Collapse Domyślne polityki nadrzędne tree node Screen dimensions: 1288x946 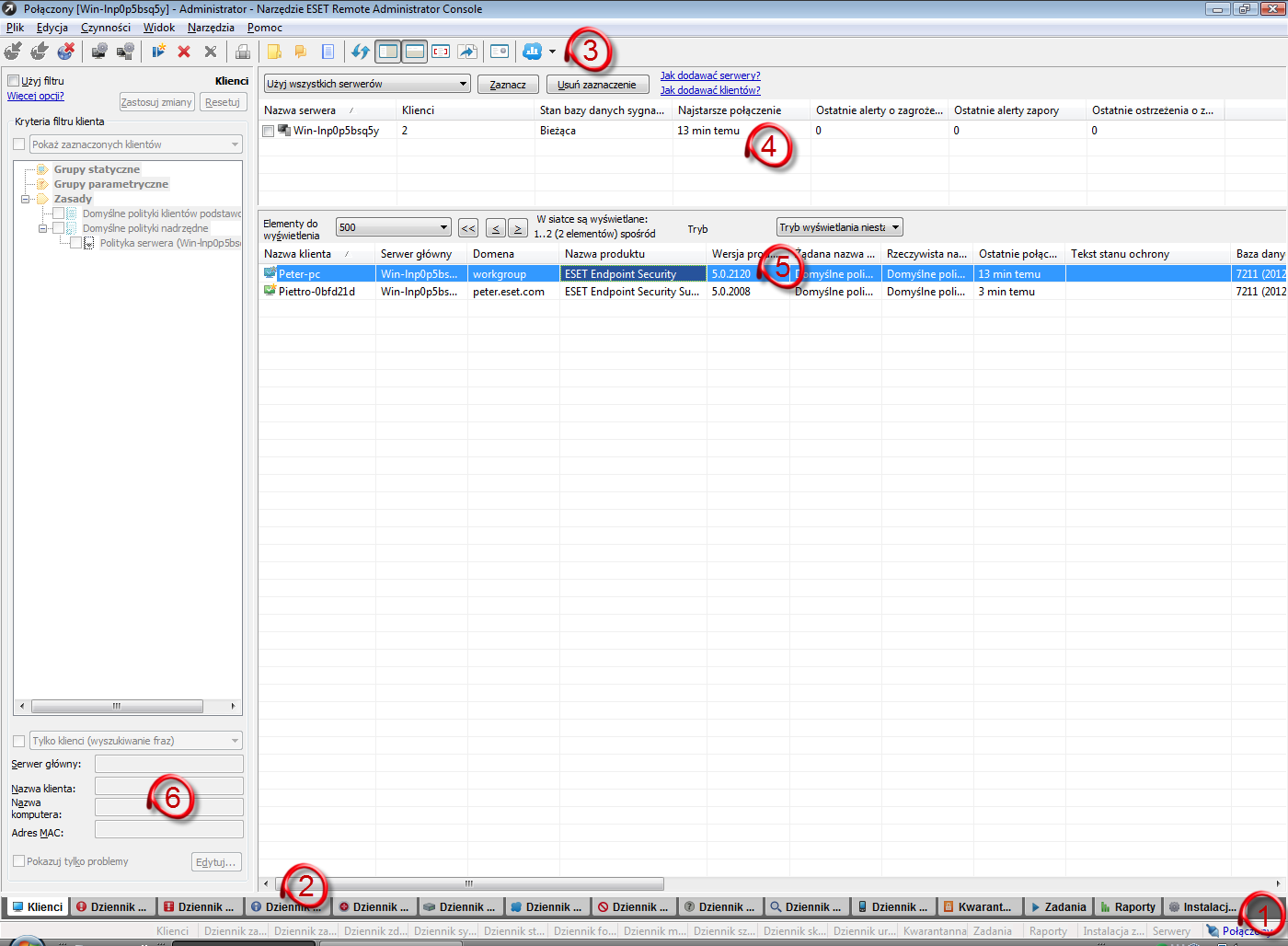(43, 228)
